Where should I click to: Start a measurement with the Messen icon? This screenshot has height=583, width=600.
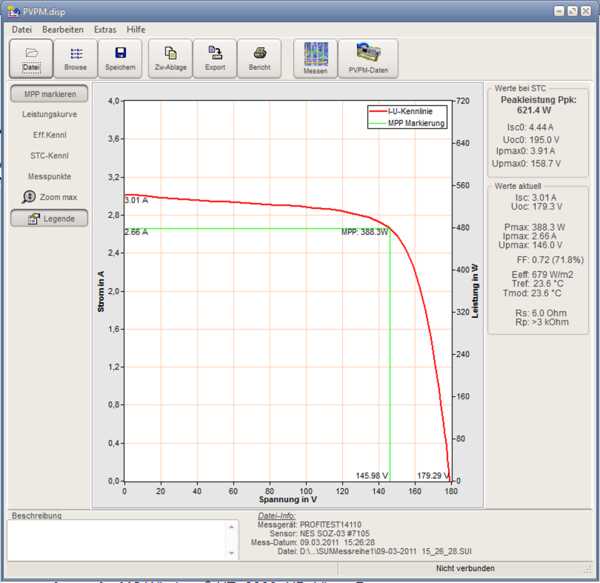[315, 58]
